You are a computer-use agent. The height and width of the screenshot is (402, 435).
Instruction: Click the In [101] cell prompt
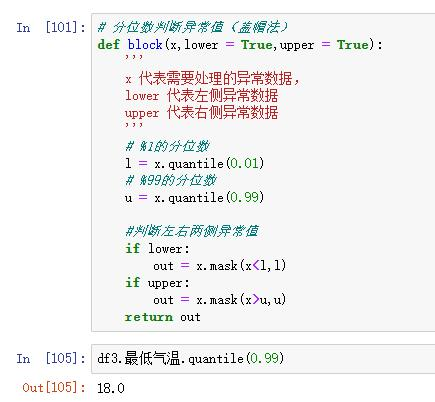pyautogui.click(x=51, y=27)
